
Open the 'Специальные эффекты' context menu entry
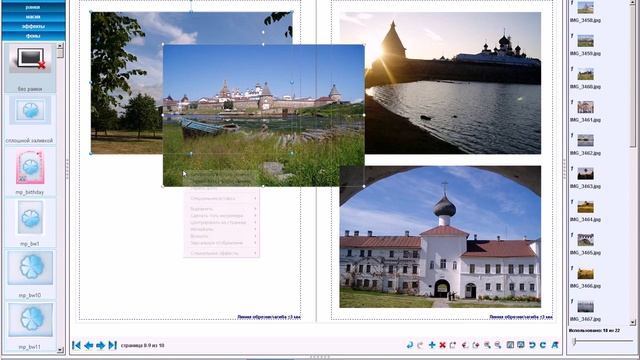[221, 253]
